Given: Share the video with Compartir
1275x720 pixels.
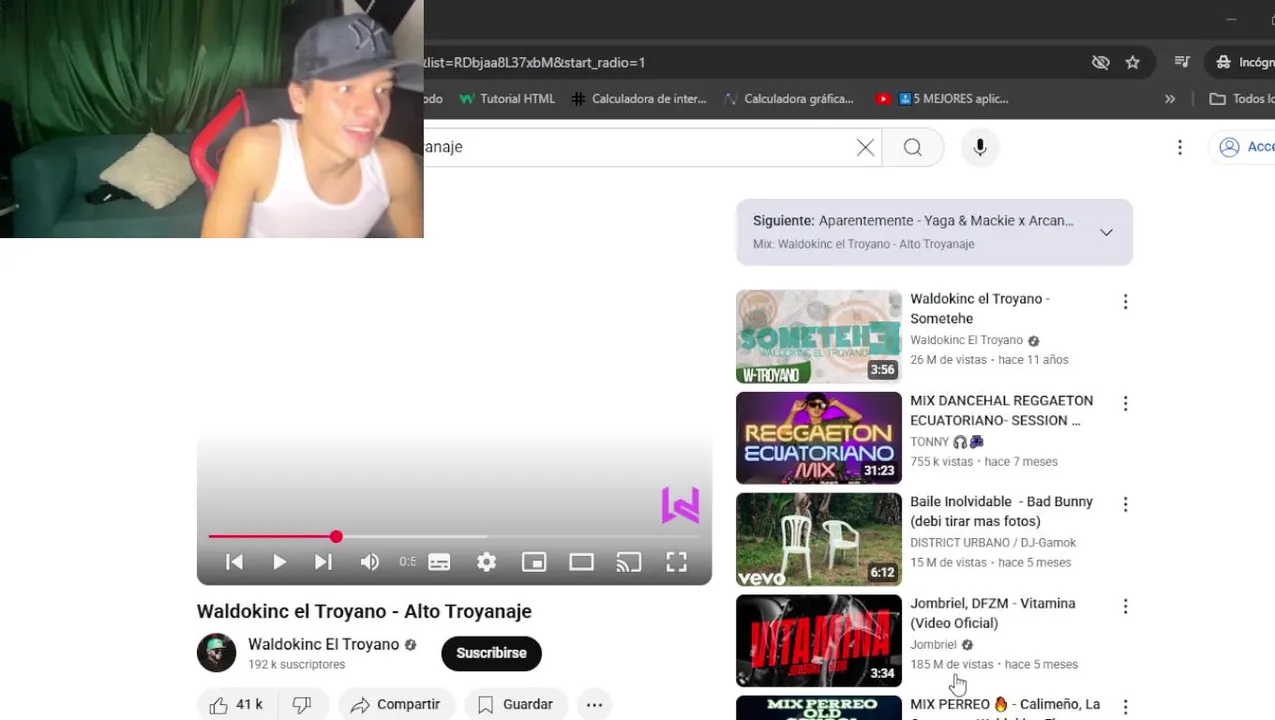Looking at the screenshot, I should click(x=396, y=705).
